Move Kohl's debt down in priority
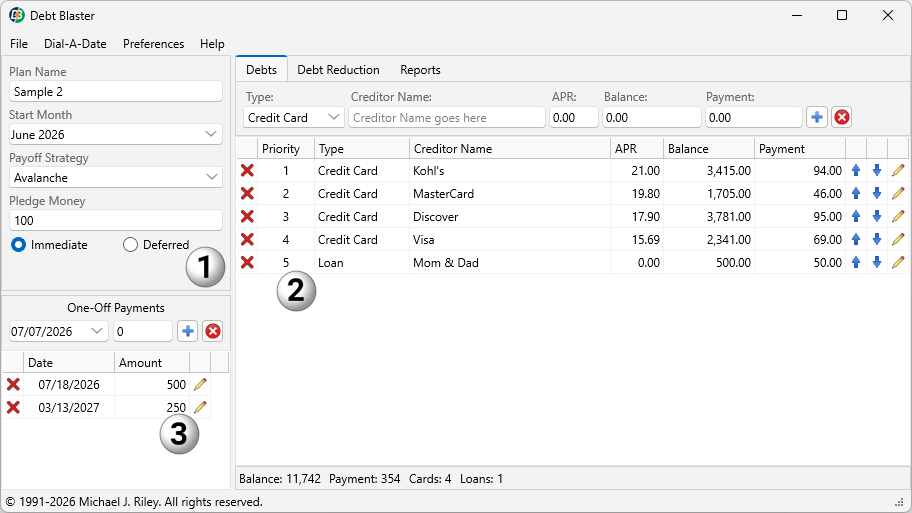The width and height of the screenshot is (912, 513). pyautogui.click(x=877, y=170)
